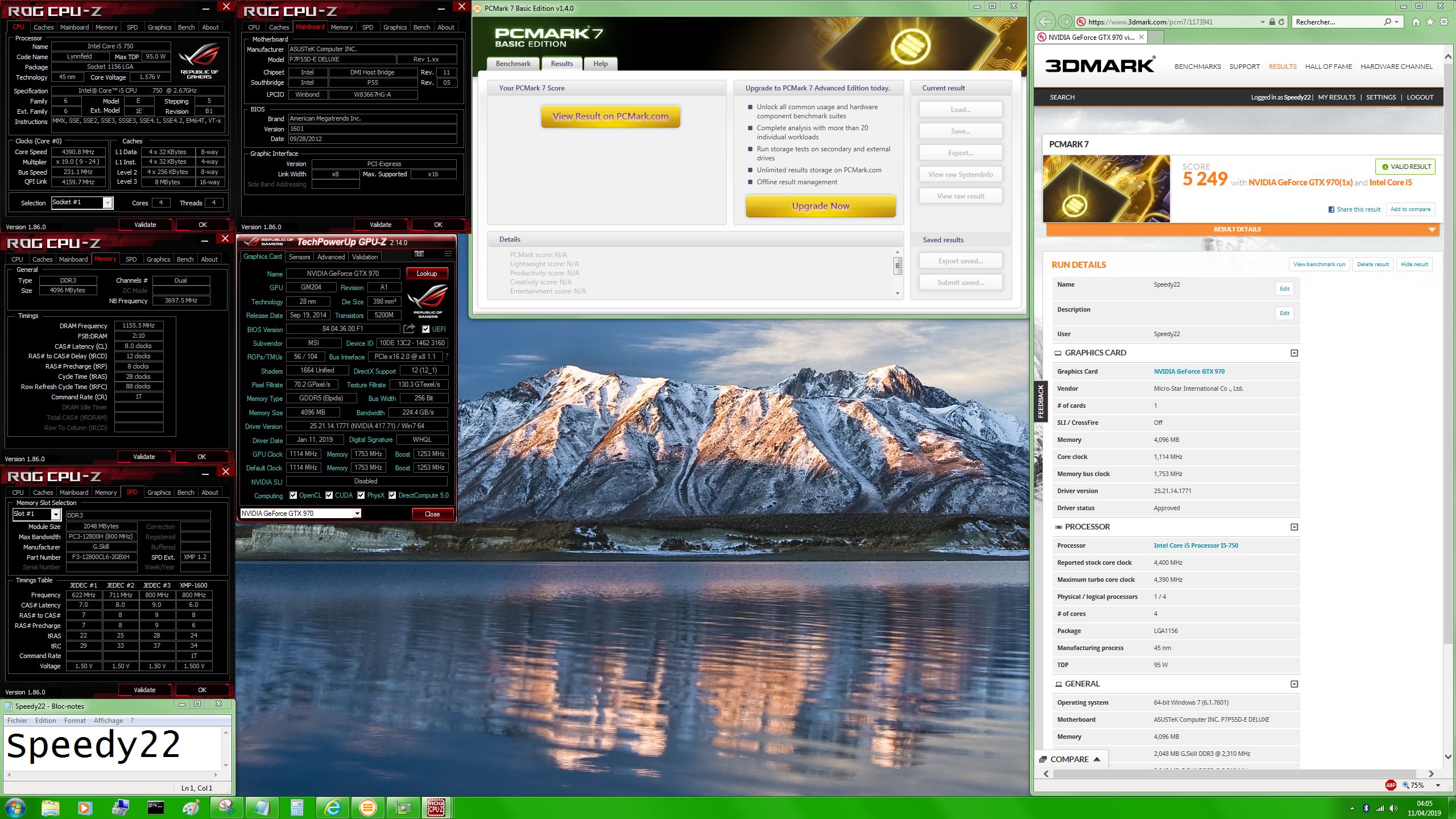Open the browser zoom level 75% dropdown

click(1437, 785)
